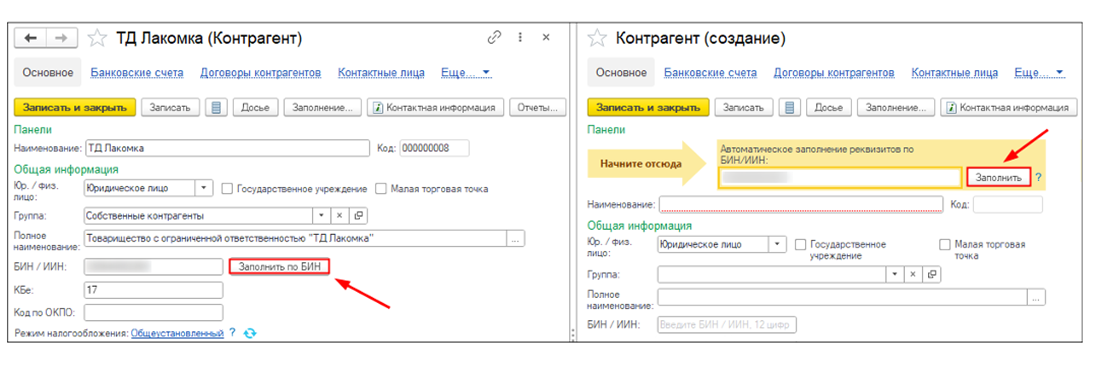Open Договоры контрагентов in creation window
The image size is (1104, 368).
pyautogui.click(x=834, y=72)
